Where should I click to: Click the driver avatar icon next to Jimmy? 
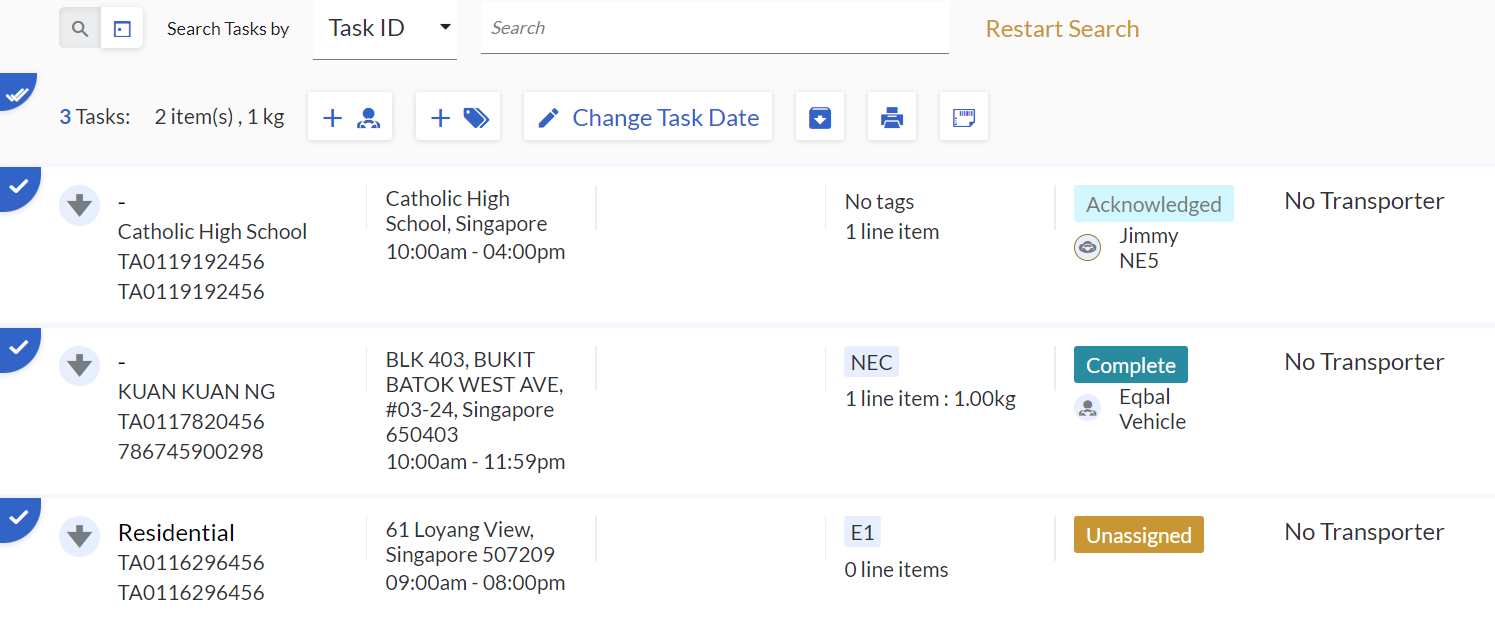click(x=1087, y=248)
